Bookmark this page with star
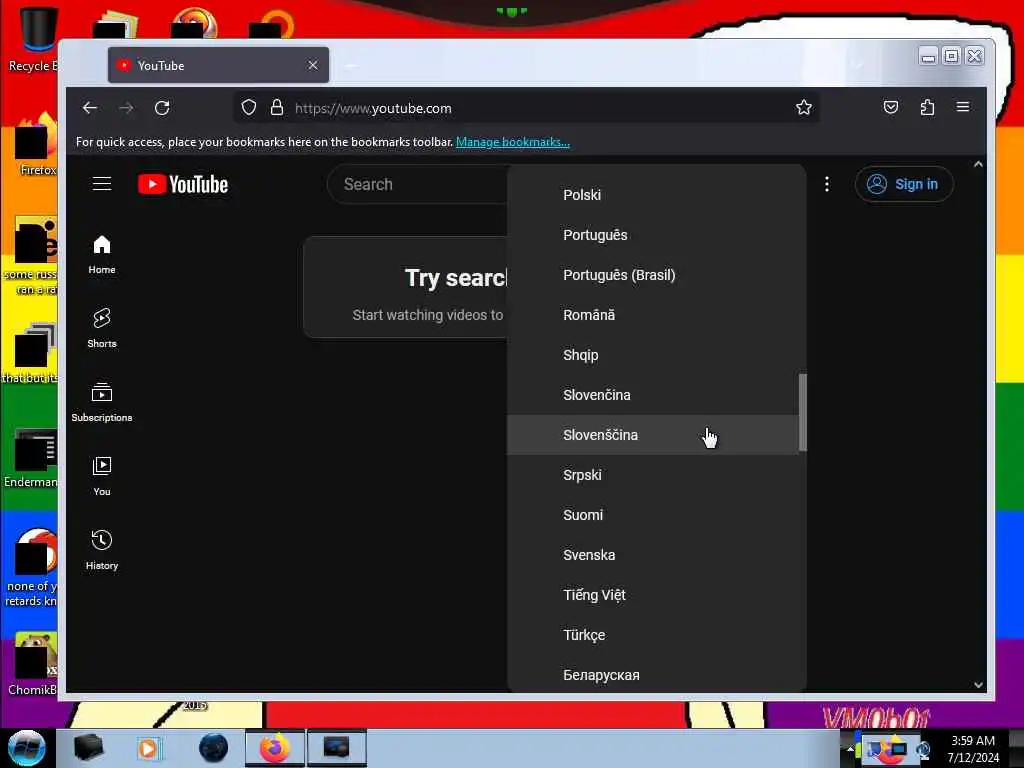Image resolution: width=1024 pixels, height=768 pixels. point(804,107)
